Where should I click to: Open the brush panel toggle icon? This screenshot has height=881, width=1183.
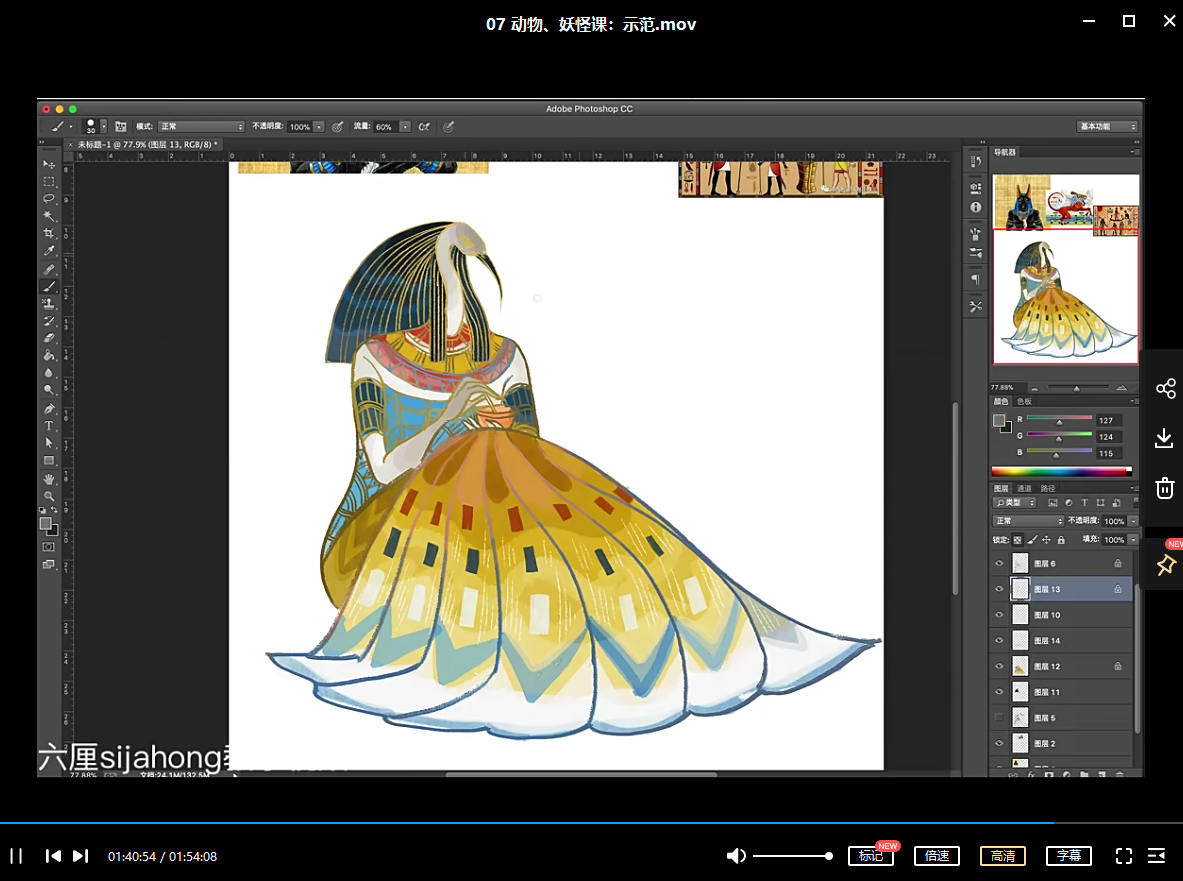click(121, 127)
